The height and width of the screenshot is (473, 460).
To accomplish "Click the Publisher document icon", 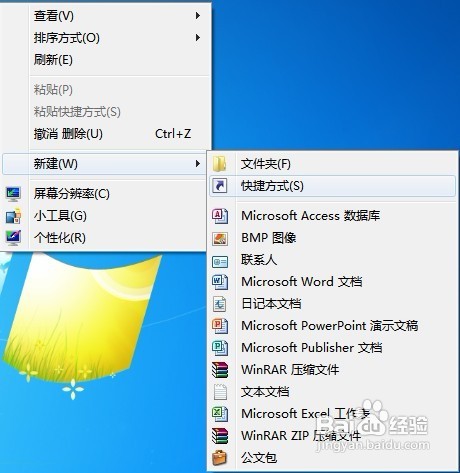I will click(220, 348).
